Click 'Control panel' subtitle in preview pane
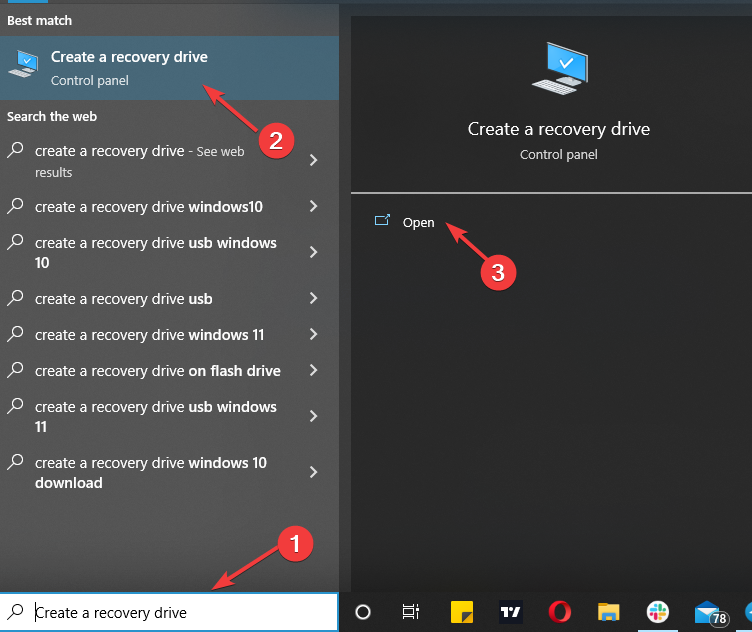The width and height of the screenshot is (752, 632). 559,154
